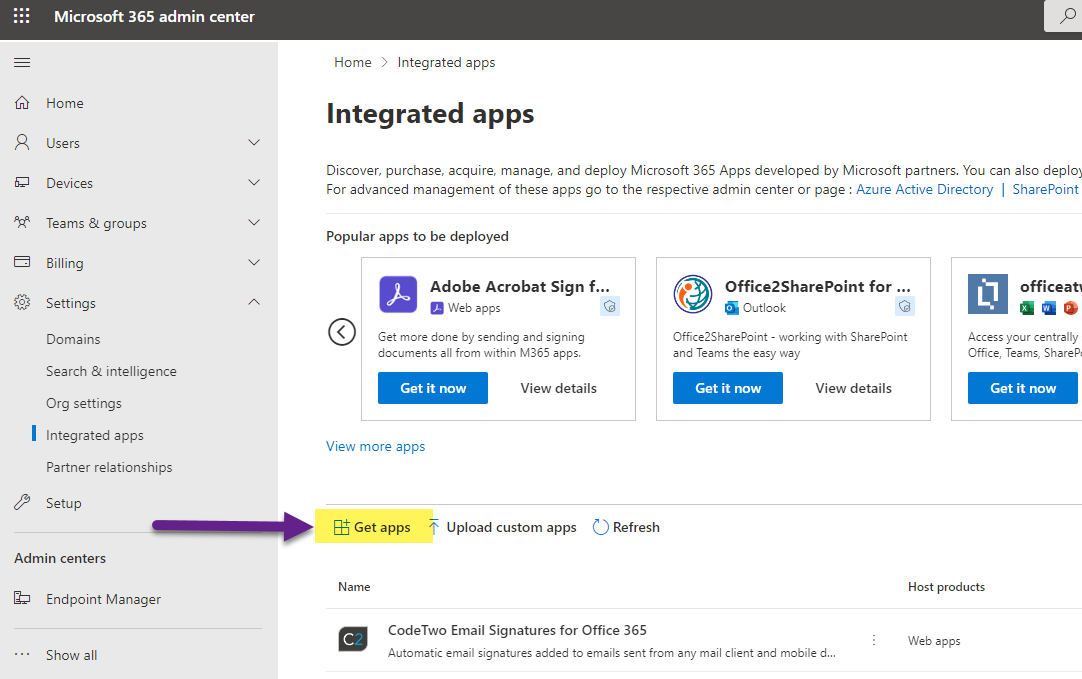Click Integrated apps in the breadcrumb

tap(446, 62)
